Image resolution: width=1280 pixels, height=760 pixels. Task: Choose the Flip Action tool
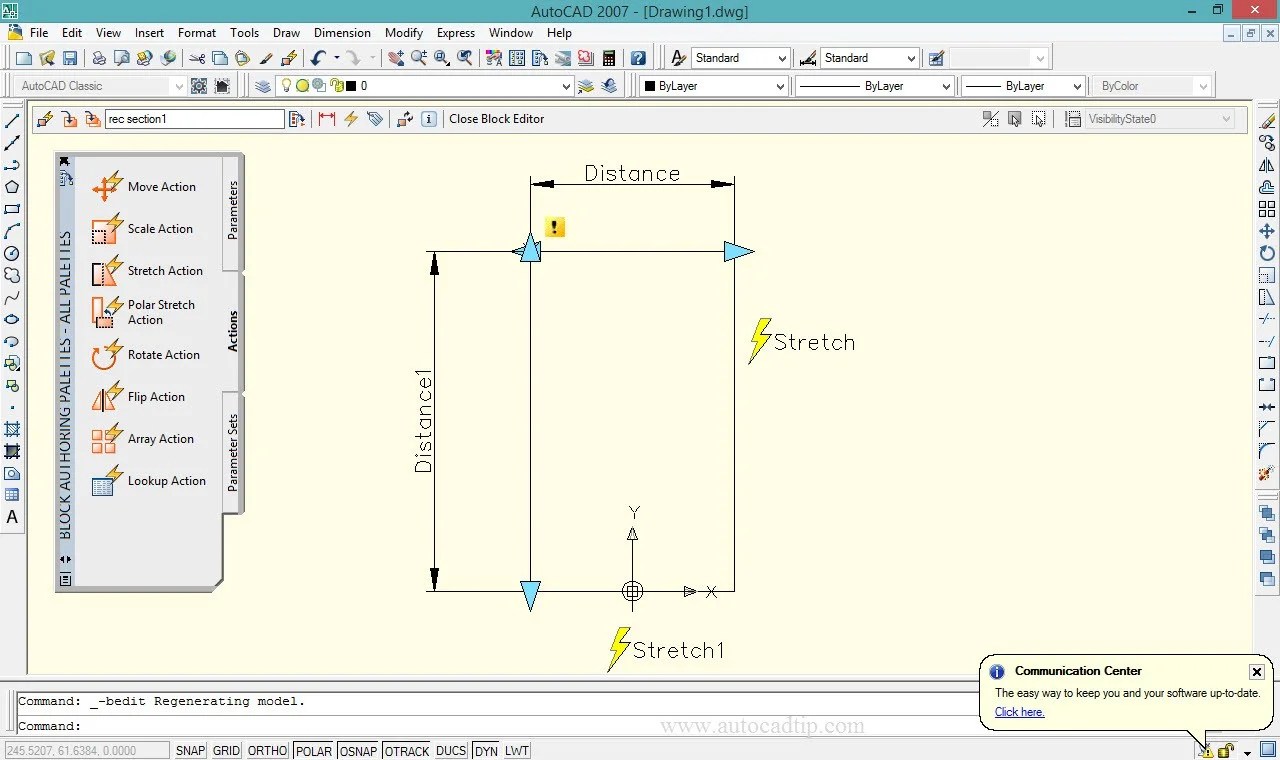pos(138,397)
